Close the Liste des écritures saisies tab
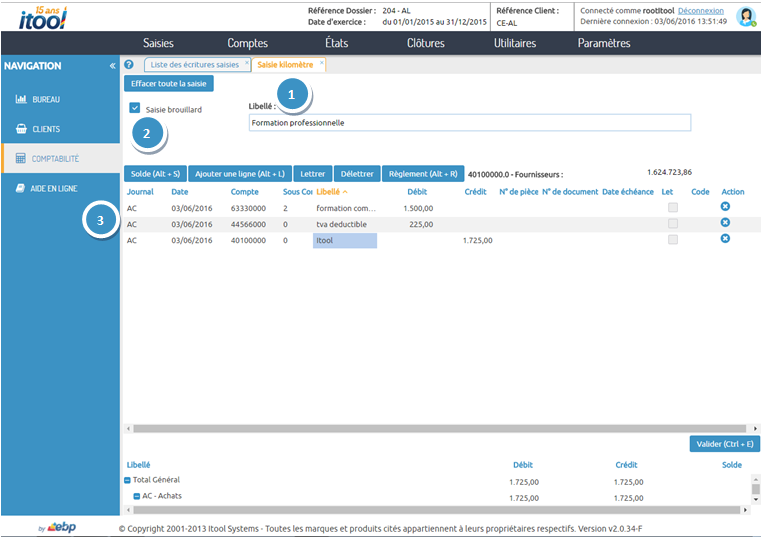 [247, 64]
